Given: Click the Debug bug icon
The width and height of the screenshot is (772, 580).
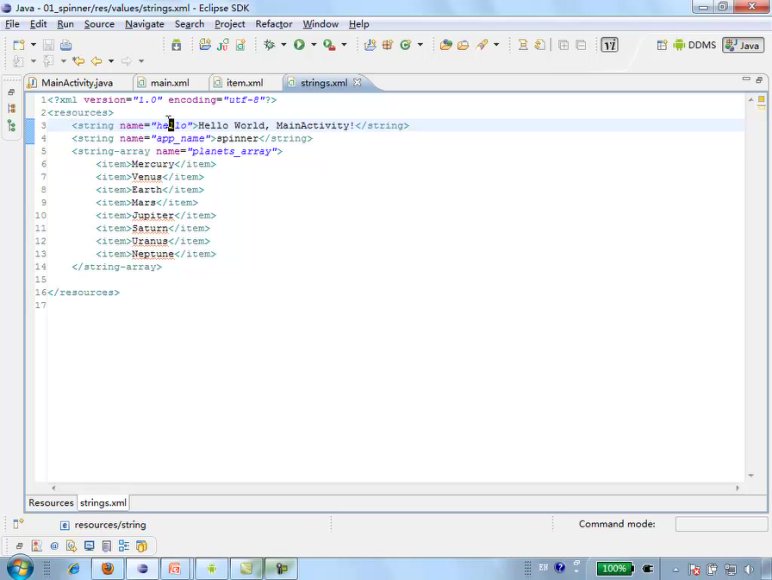Looking at the screenshot, I should pos(269,45).
